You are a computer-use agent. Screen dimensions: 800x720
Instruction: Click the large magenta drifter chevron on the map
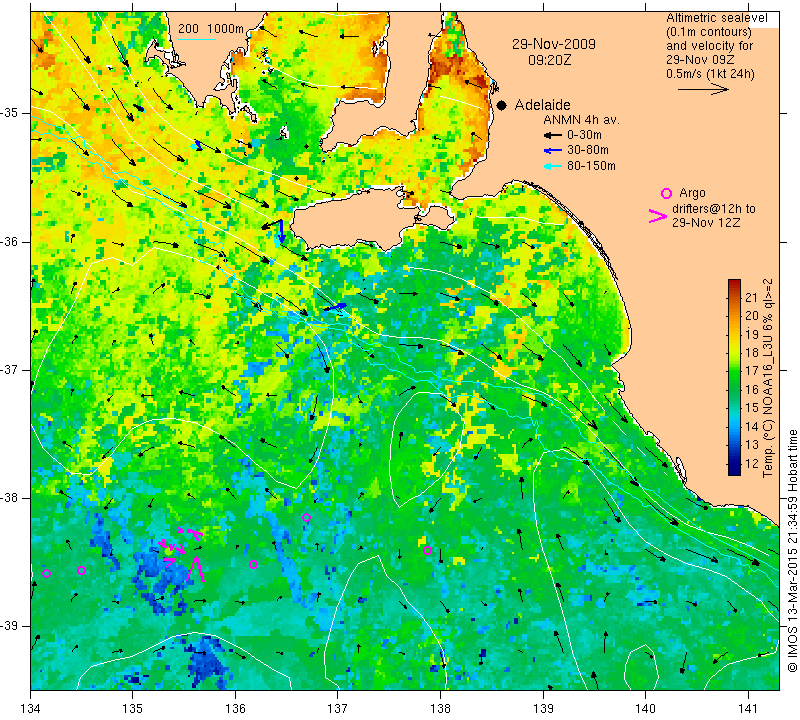[x=196, y=569]
